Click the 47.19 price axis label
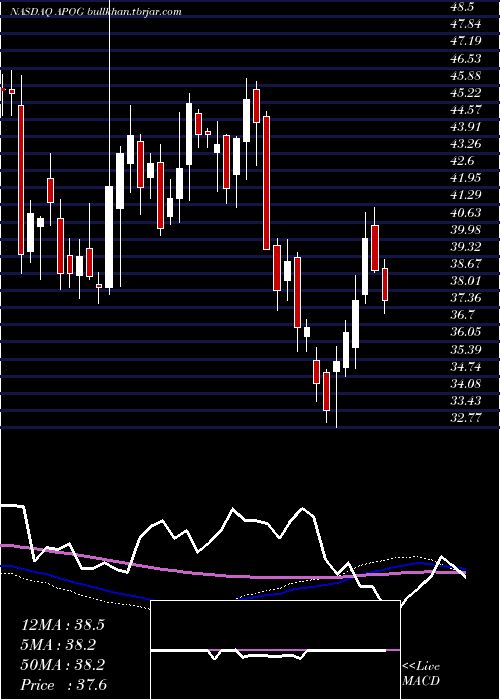This screenshot has width=500, height=700. click(x=467, y=42)
